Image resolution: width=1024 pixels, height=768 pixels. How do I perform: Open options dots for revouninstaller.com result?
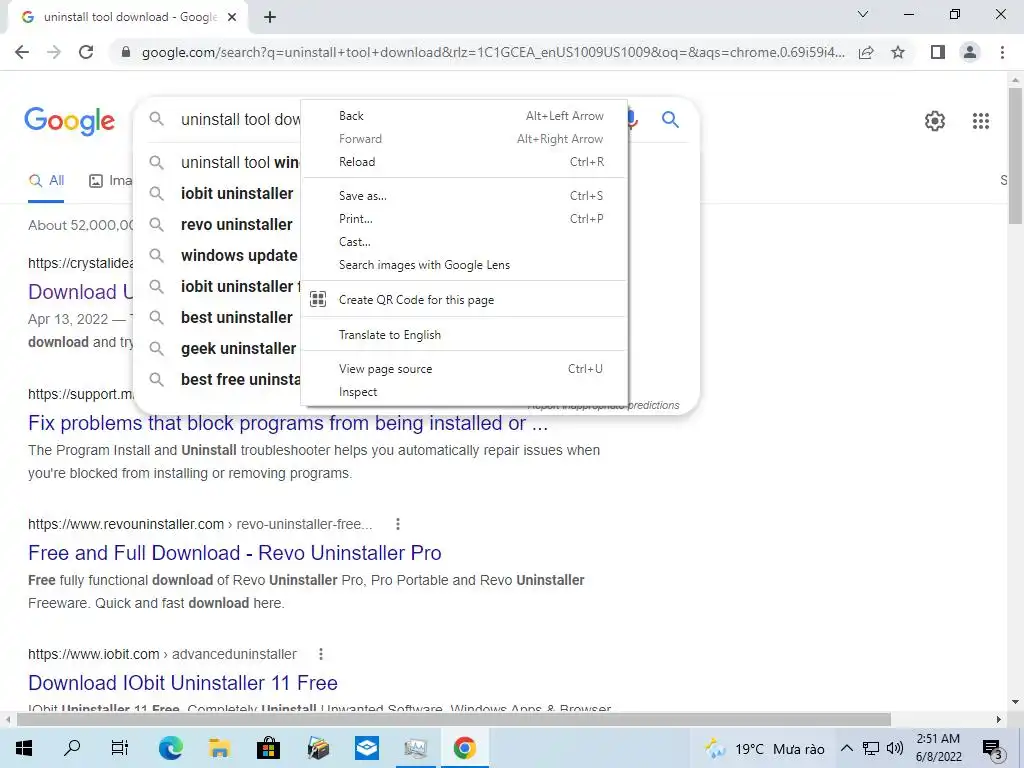(x=398, y=524)
